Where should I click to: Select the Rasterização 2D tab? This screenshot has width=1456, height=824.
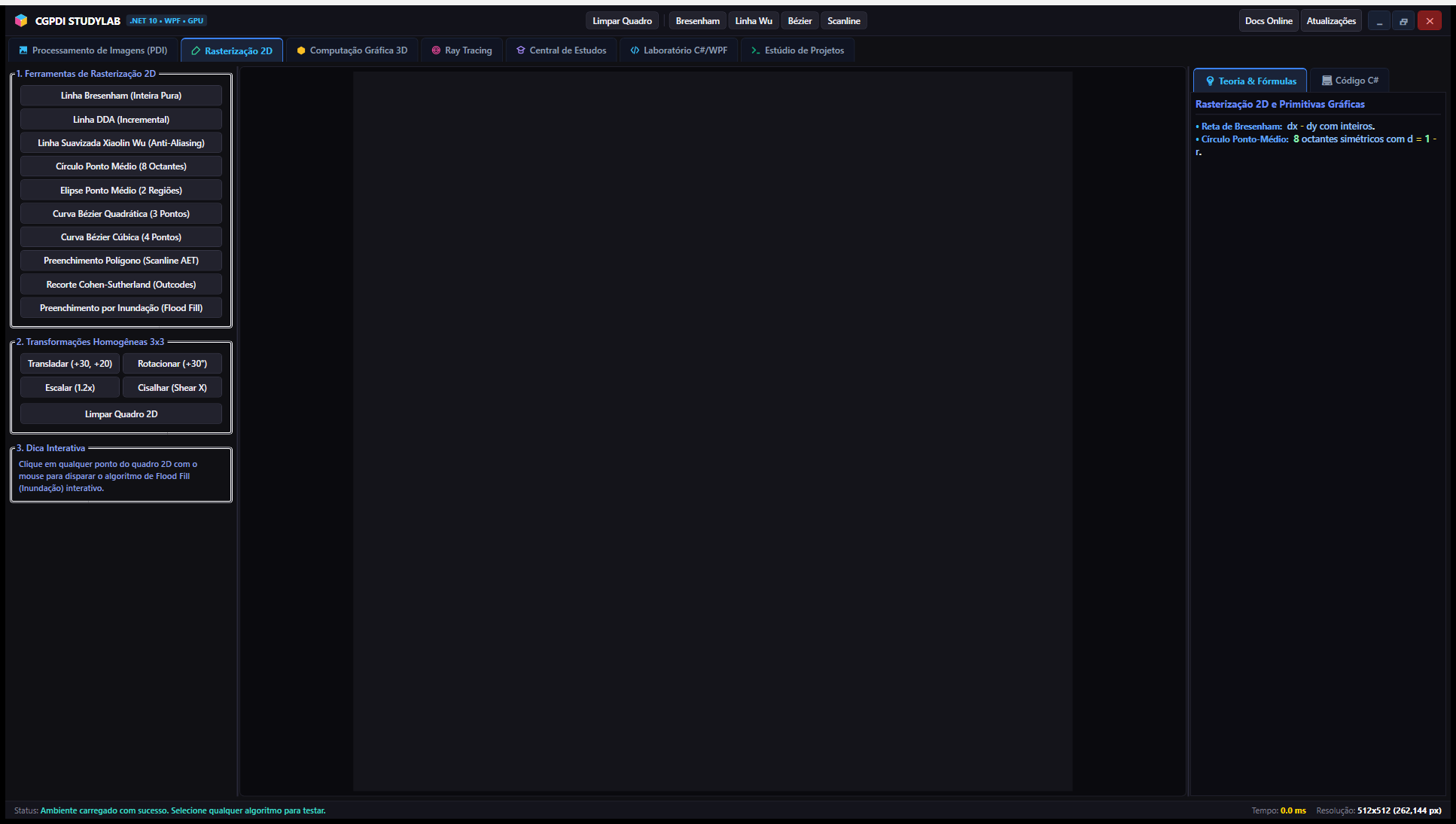coord(232,50)
